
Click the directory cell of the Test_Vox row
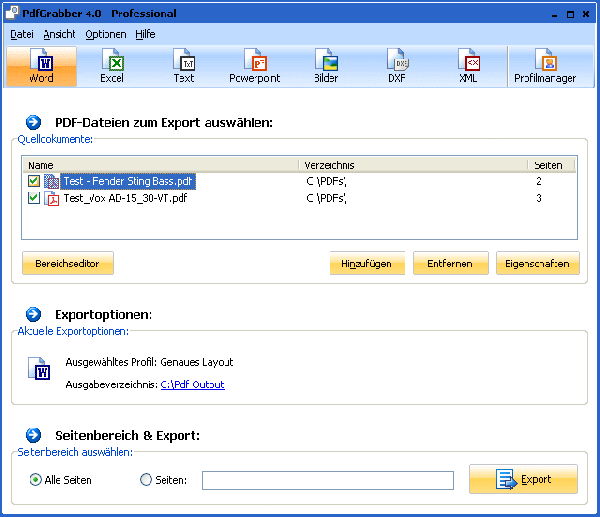(326, 198)
